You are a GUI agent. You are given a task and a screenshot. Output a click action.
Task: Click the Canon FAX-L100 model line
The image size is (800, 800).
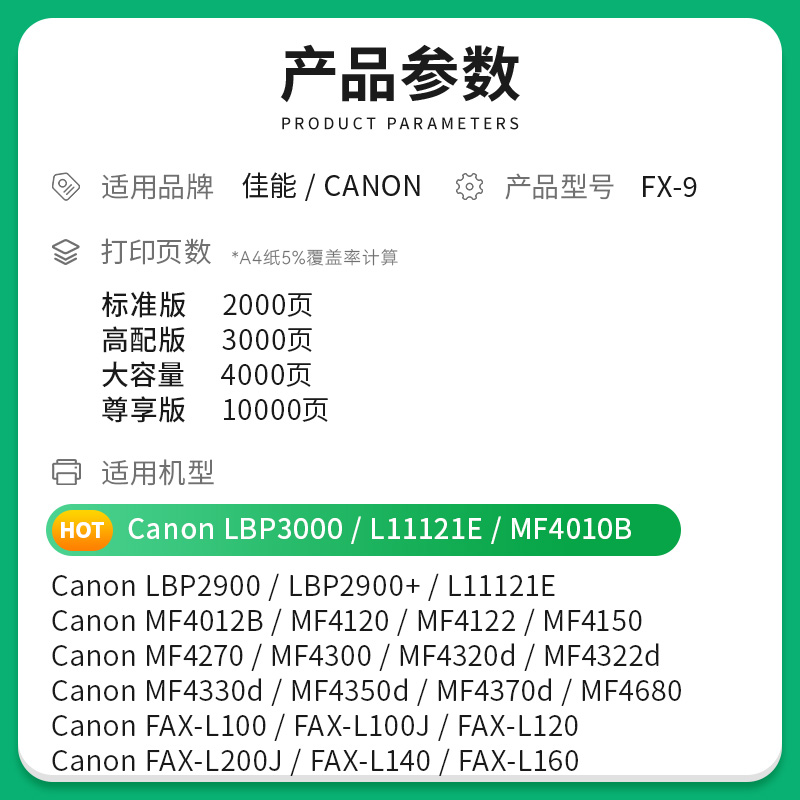(315, 726)
